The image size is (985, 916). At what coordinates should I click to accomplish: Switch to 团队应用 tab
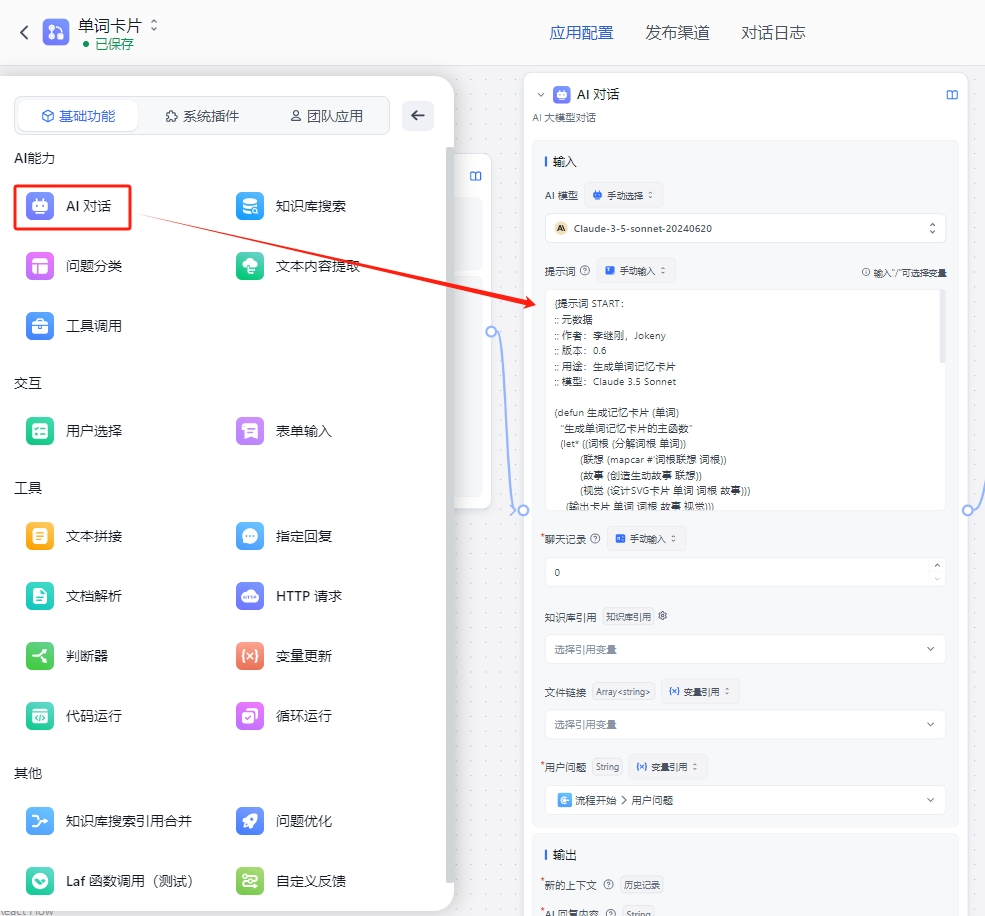click(327, 116)
